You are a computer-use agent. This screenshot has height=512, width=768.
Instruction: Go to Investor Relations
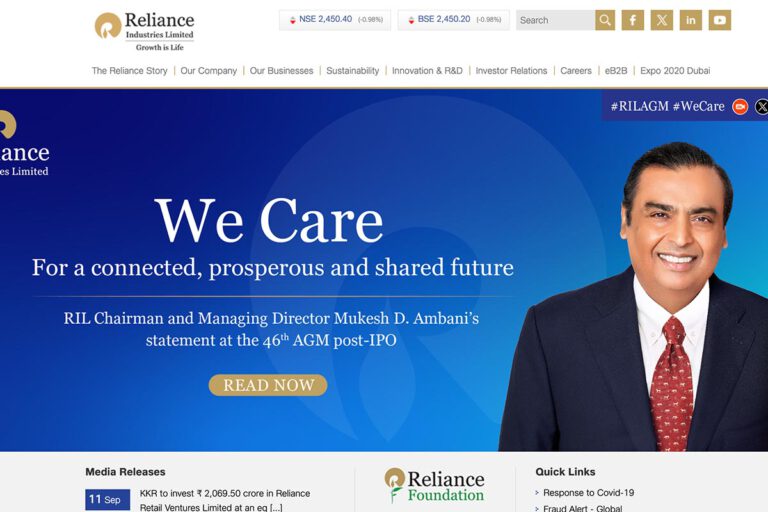[511, 71]
